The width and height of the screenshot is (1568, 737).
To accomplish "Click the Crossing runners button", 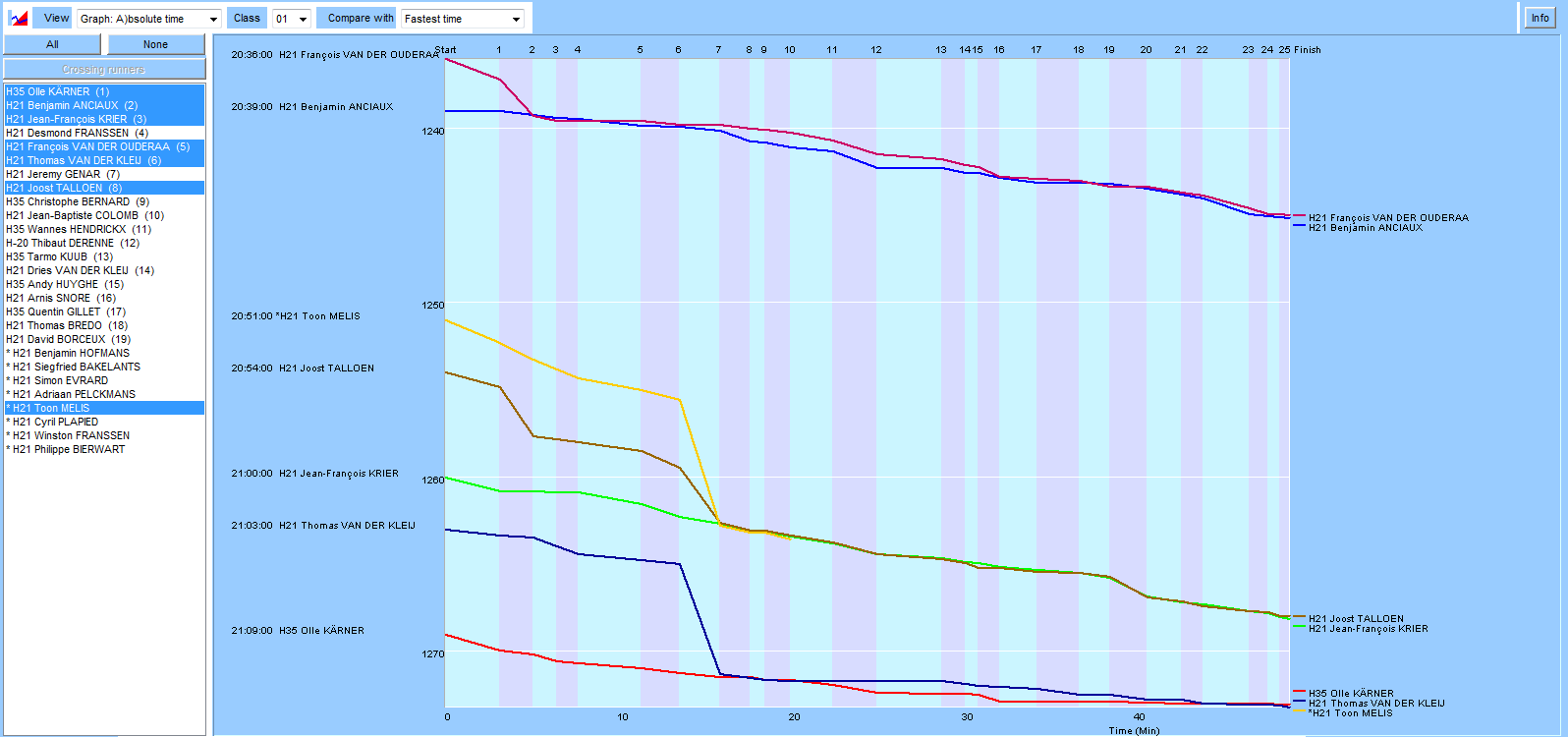I will [104, 69].
